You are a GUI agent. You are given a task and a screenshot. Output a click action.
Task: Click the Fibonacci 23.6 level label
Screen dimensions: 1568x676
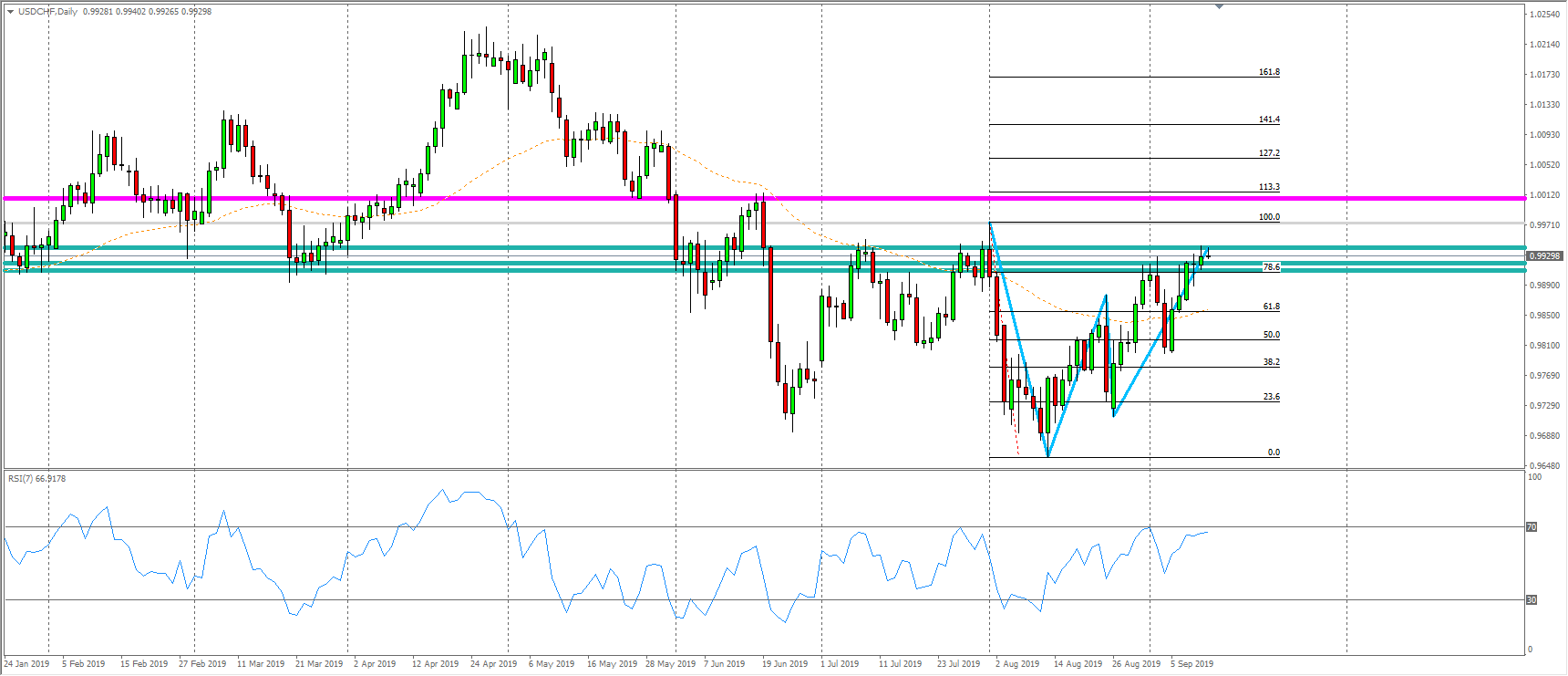point(1271,397)
